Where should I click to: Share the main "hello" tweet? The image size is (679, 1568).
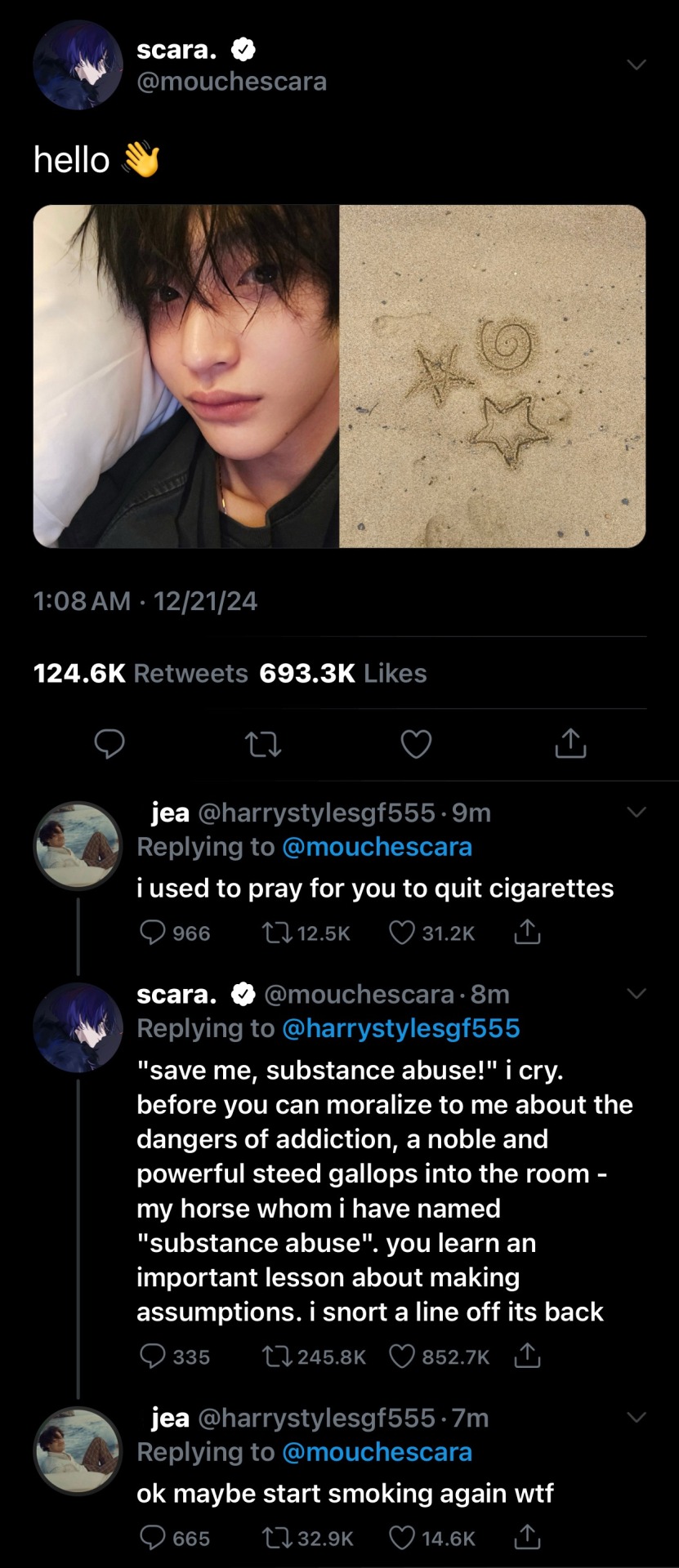pos(570,743)
